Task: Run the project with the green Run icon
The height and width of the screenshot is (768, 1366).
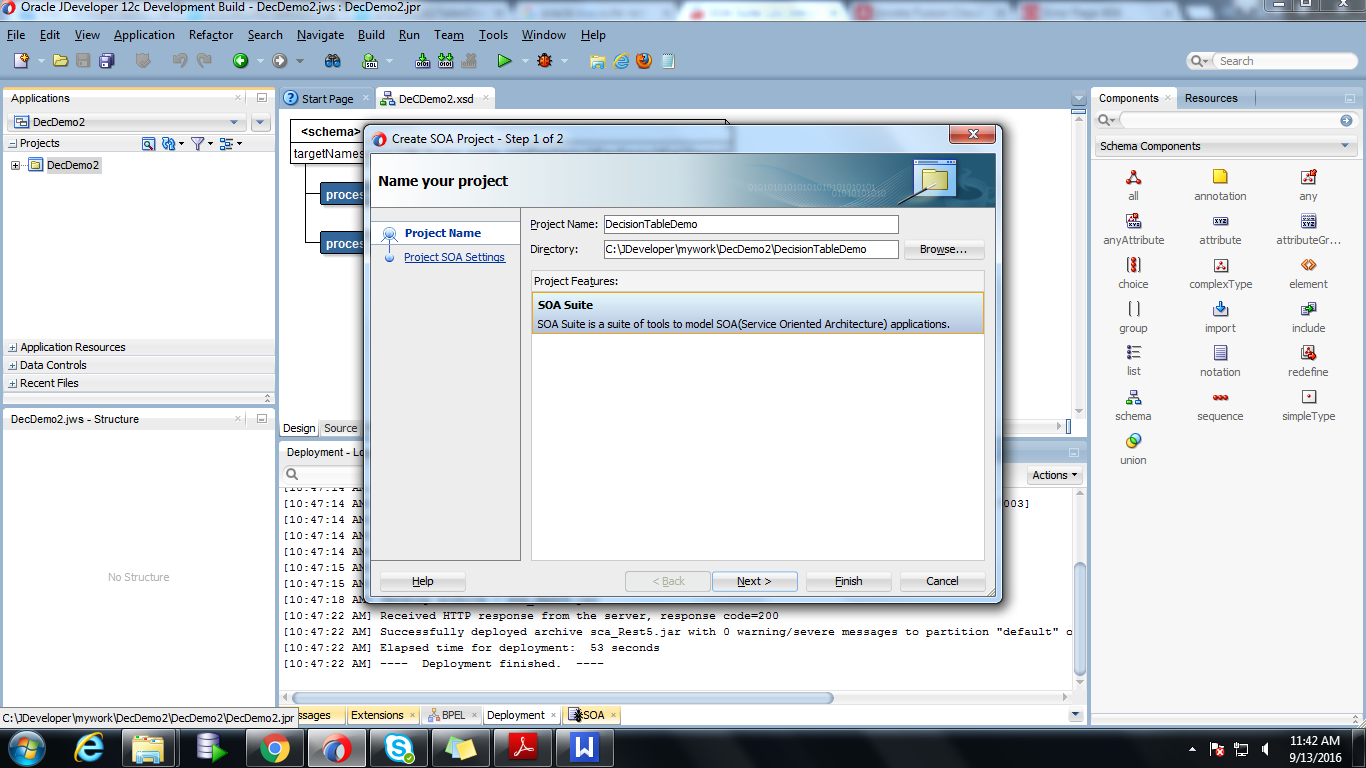Action: coord(505,60)
